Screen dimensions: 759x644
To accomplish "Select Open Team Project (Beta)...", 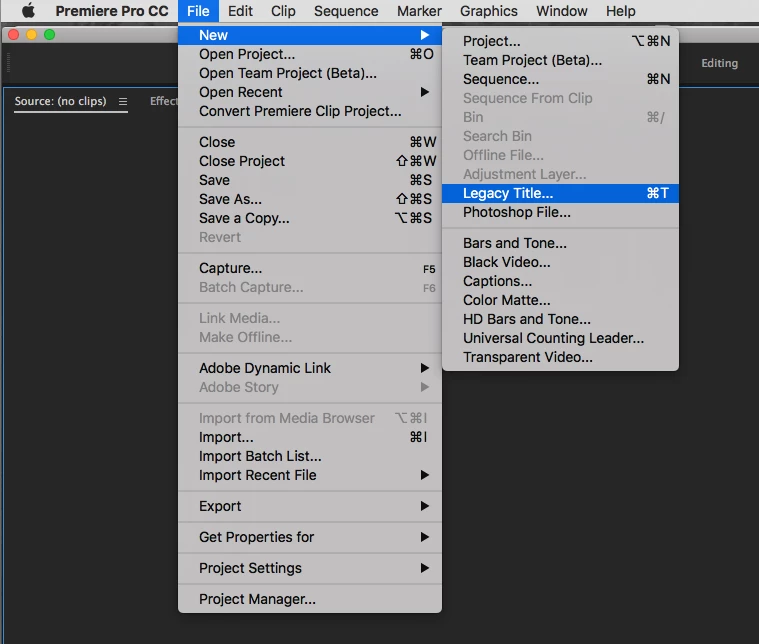I will point(310,73).
